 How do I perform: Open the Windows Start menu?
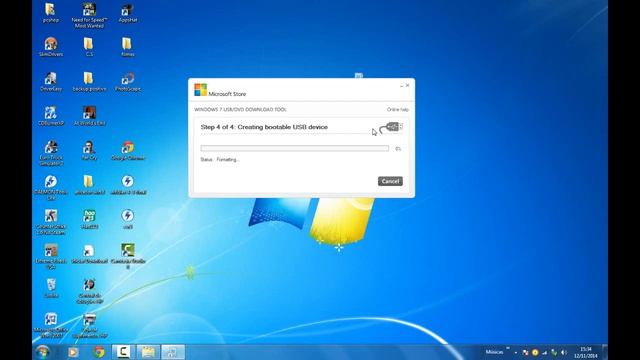[x=43, y=351]
